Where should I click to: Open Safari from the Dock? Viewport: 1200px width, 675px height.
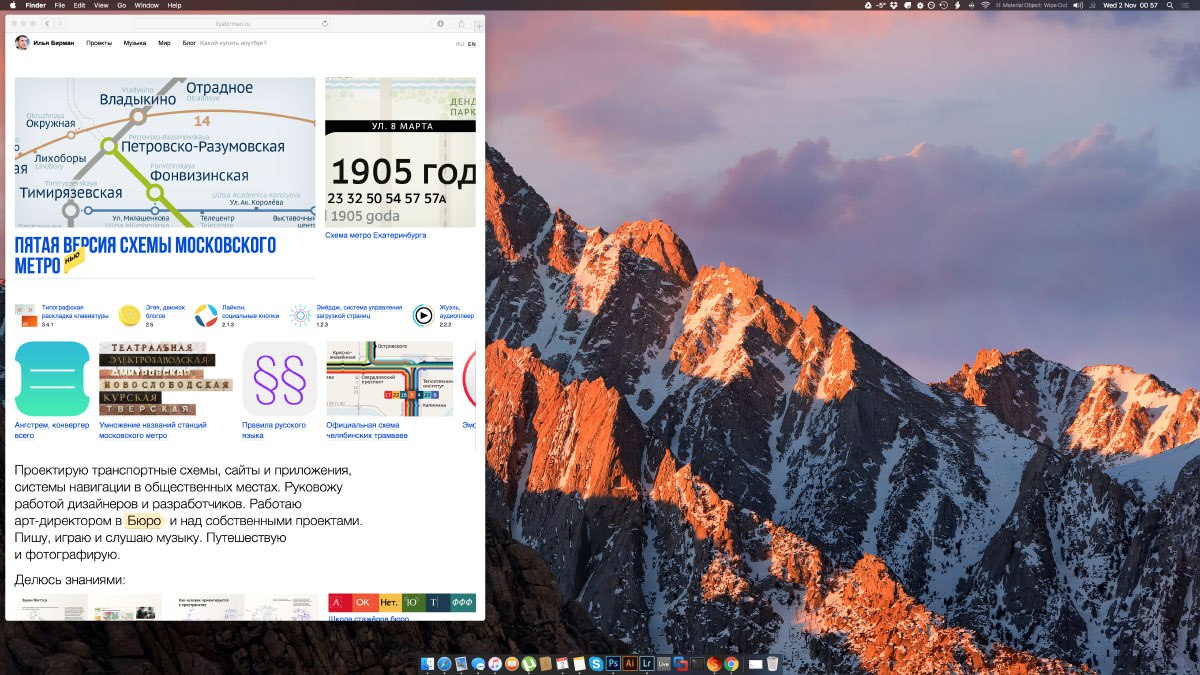pos(444,663)
